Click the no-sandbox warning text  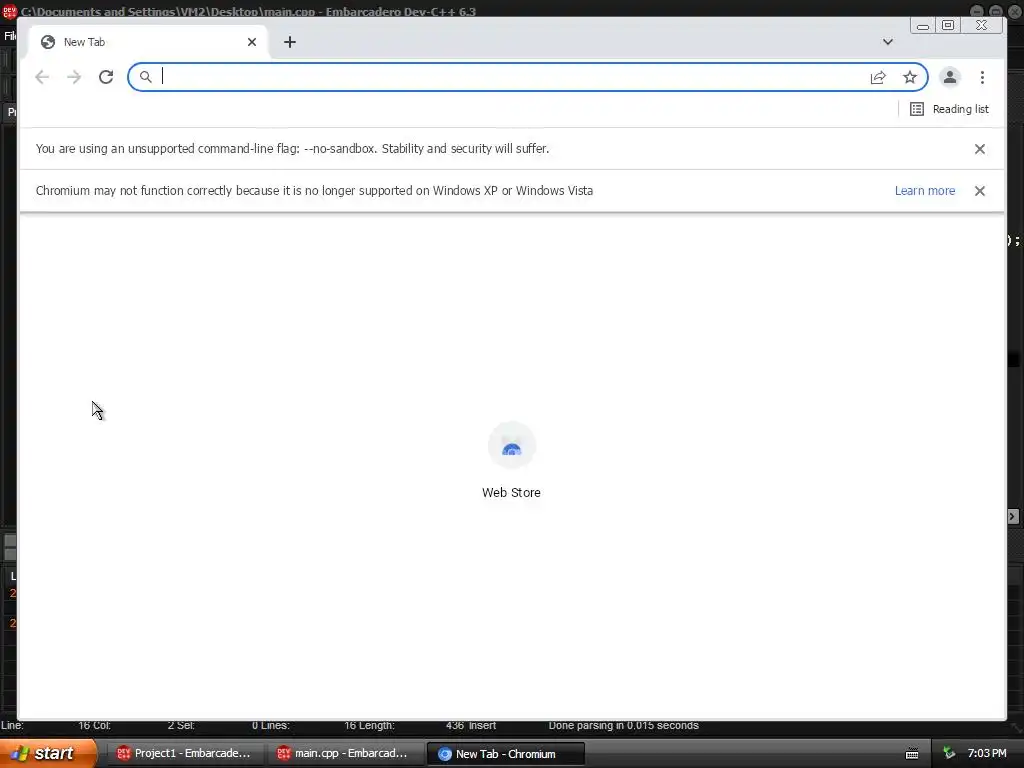click(x=293, y=149)
